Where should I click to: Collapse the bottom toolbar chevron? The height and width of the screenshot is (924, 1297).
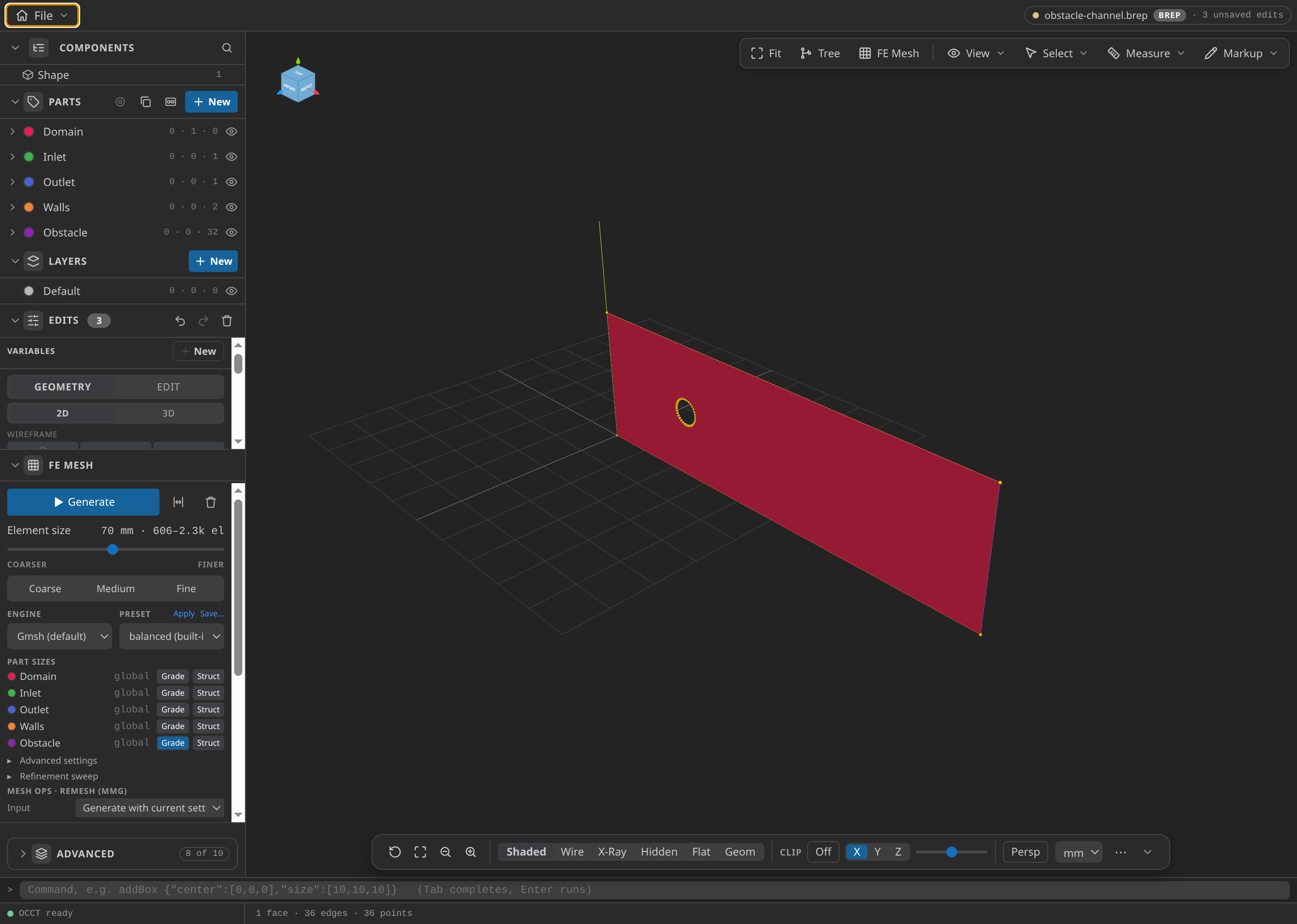[1147, 852]
